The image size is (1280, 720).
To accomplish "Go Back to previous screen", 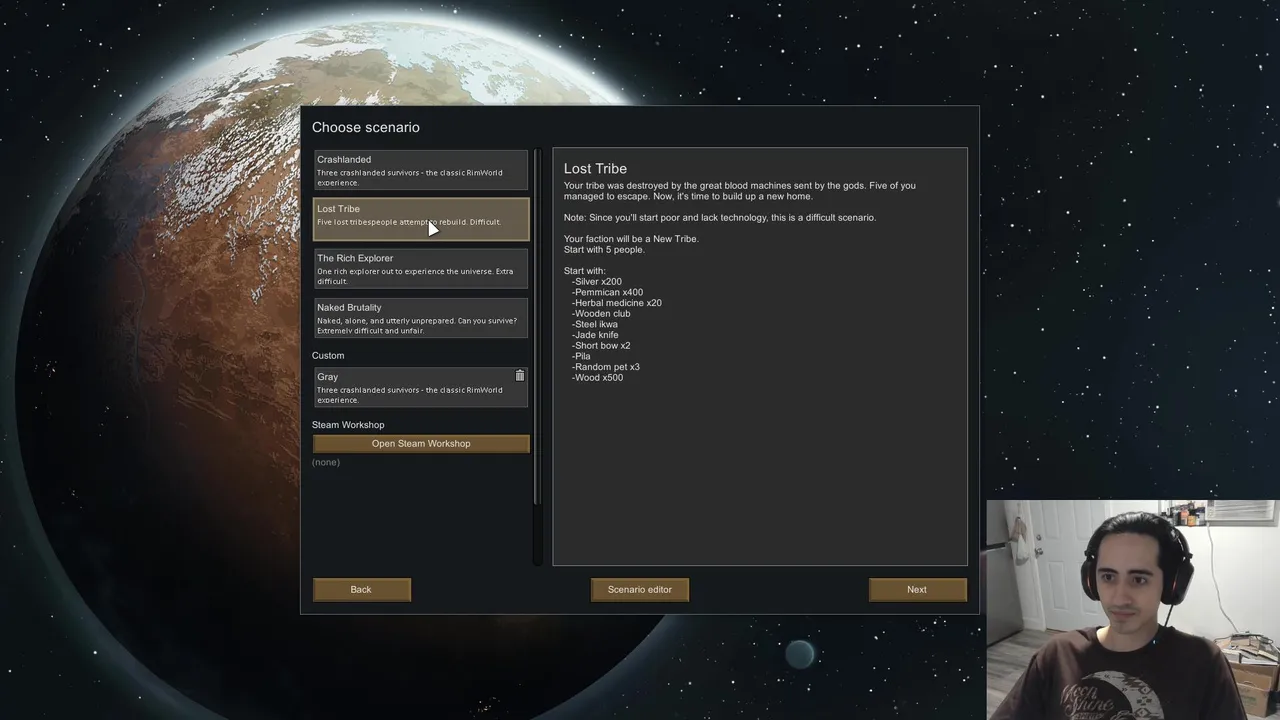I will 361,589.
